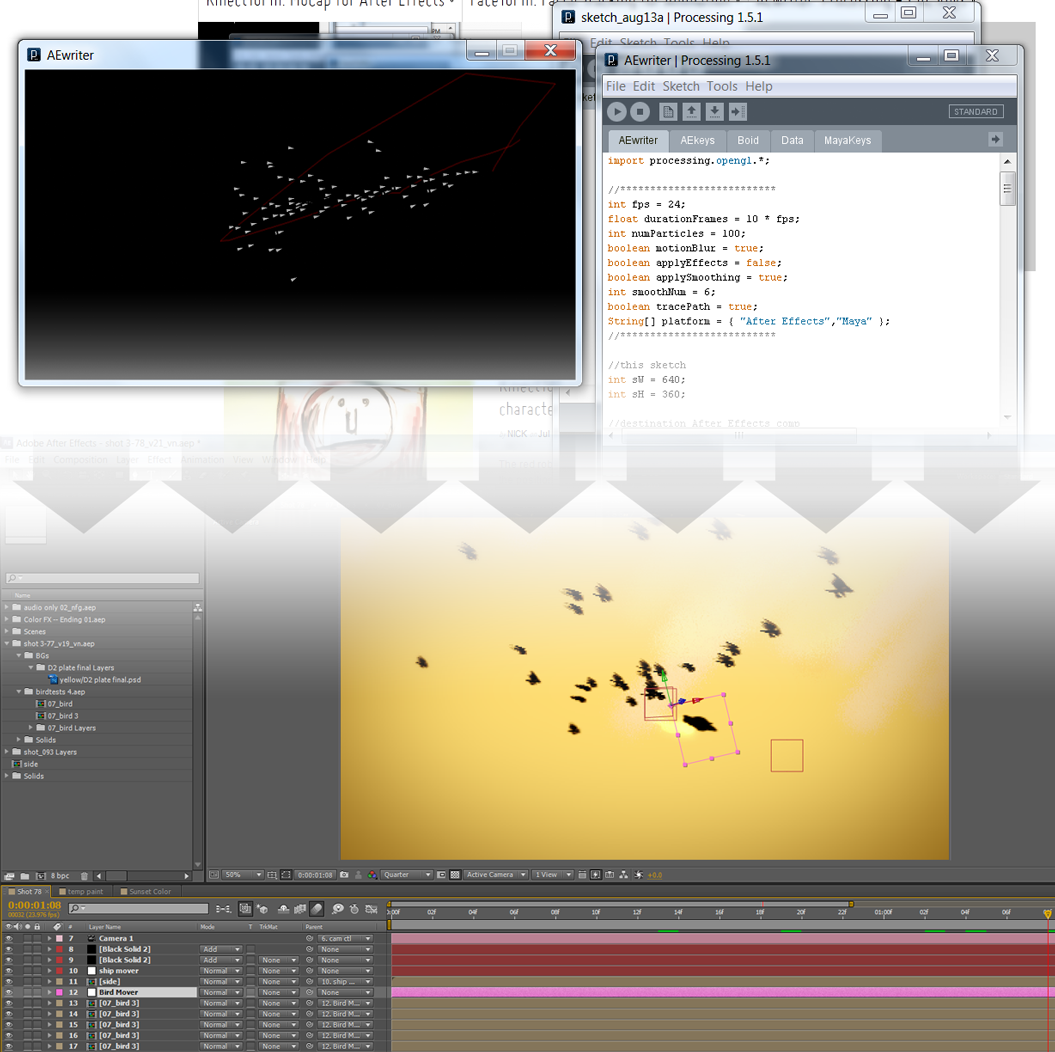Create a new sketch in Processing toolbar
Image resolution: width=1055 pixels, height=1052 pixels.
click(667, 112)
